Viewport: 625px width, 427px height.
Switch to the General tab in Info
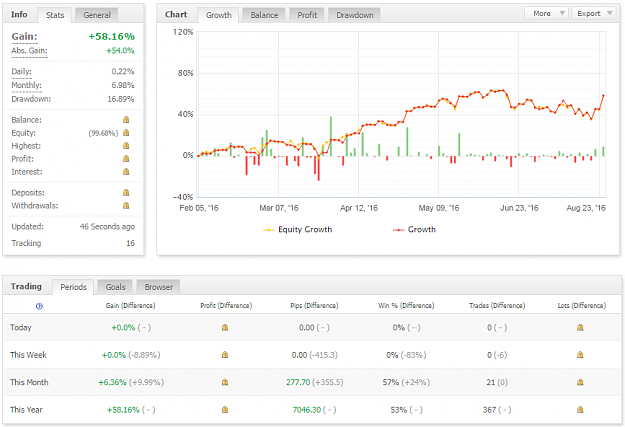(97, 15)
